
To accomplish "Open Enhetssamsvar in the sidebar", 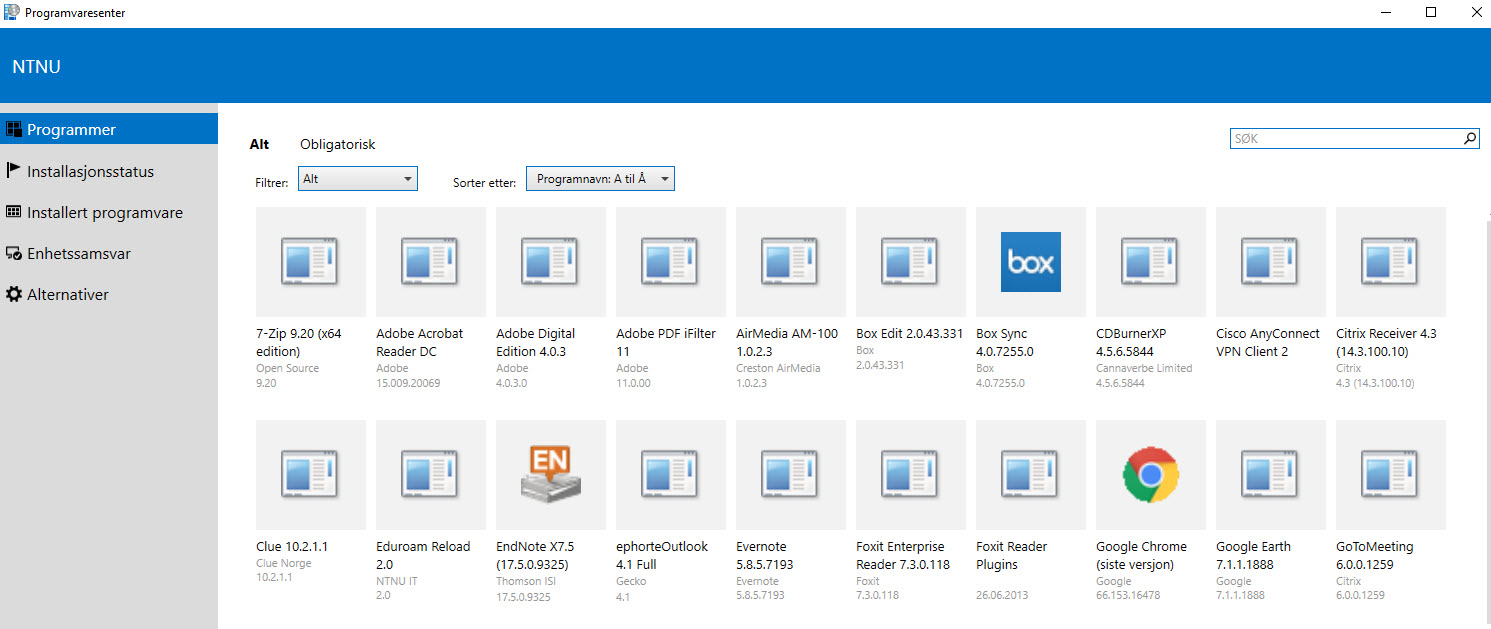I will (x=109, y=253).
